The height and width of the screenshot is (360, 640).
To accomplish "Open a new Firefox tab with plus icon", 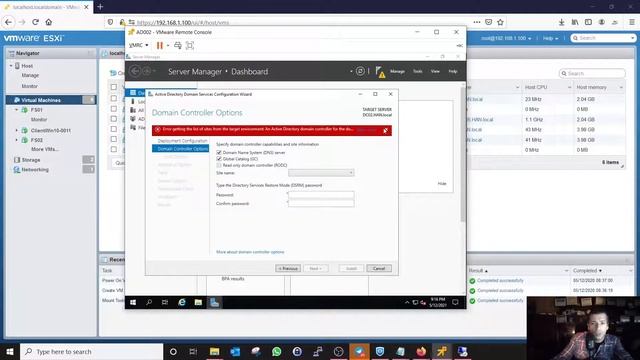I will [100, 7].
